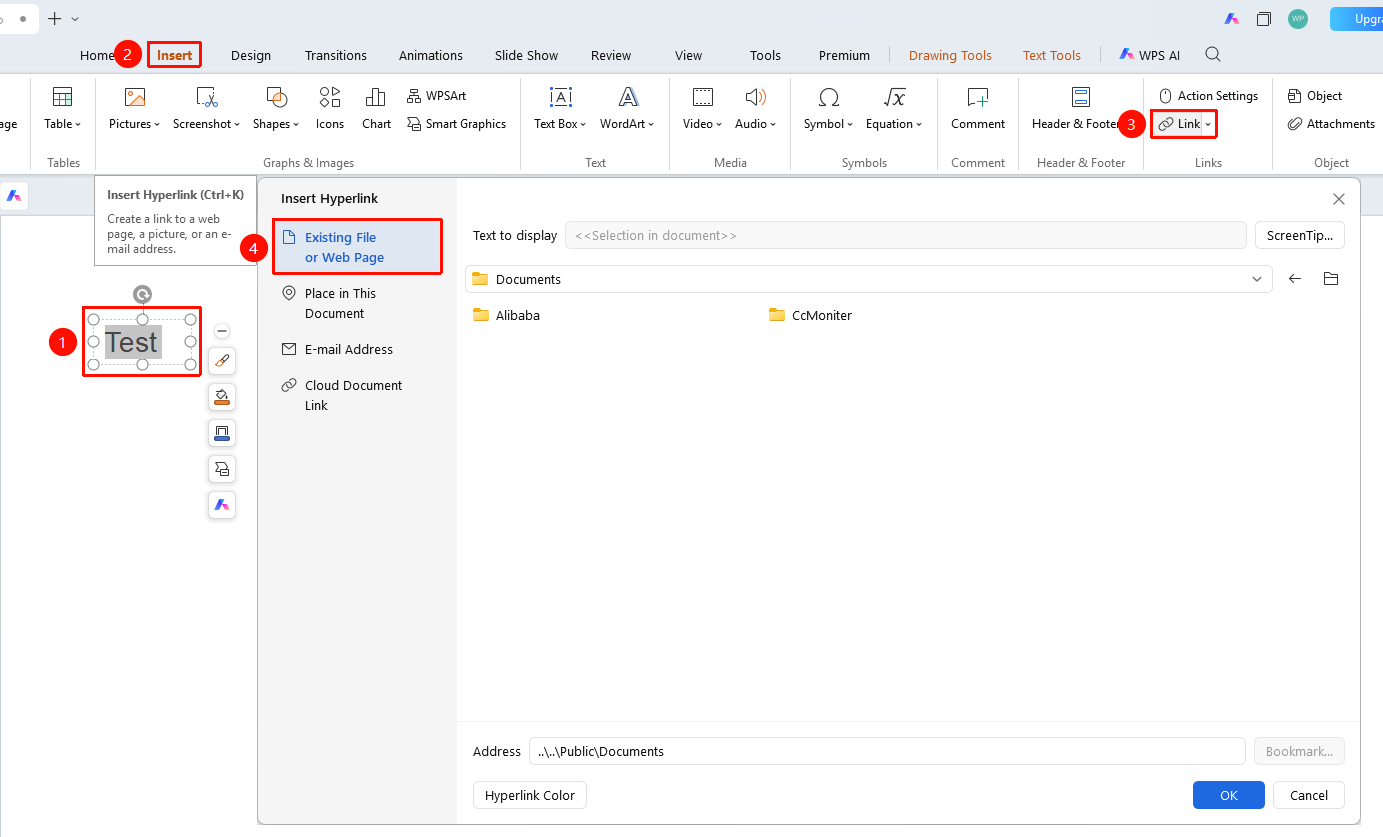Open Header & Footer settings
The width and height of the screenshot is (1383, 837).
[x=1079, y=109]
